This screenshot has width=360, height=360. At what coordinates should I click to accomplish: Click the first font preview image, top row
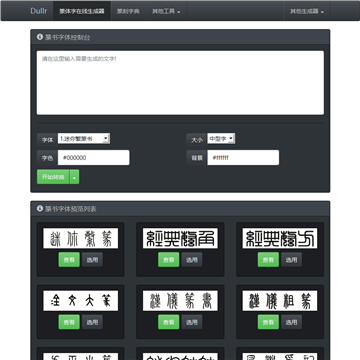pos(80,238)
